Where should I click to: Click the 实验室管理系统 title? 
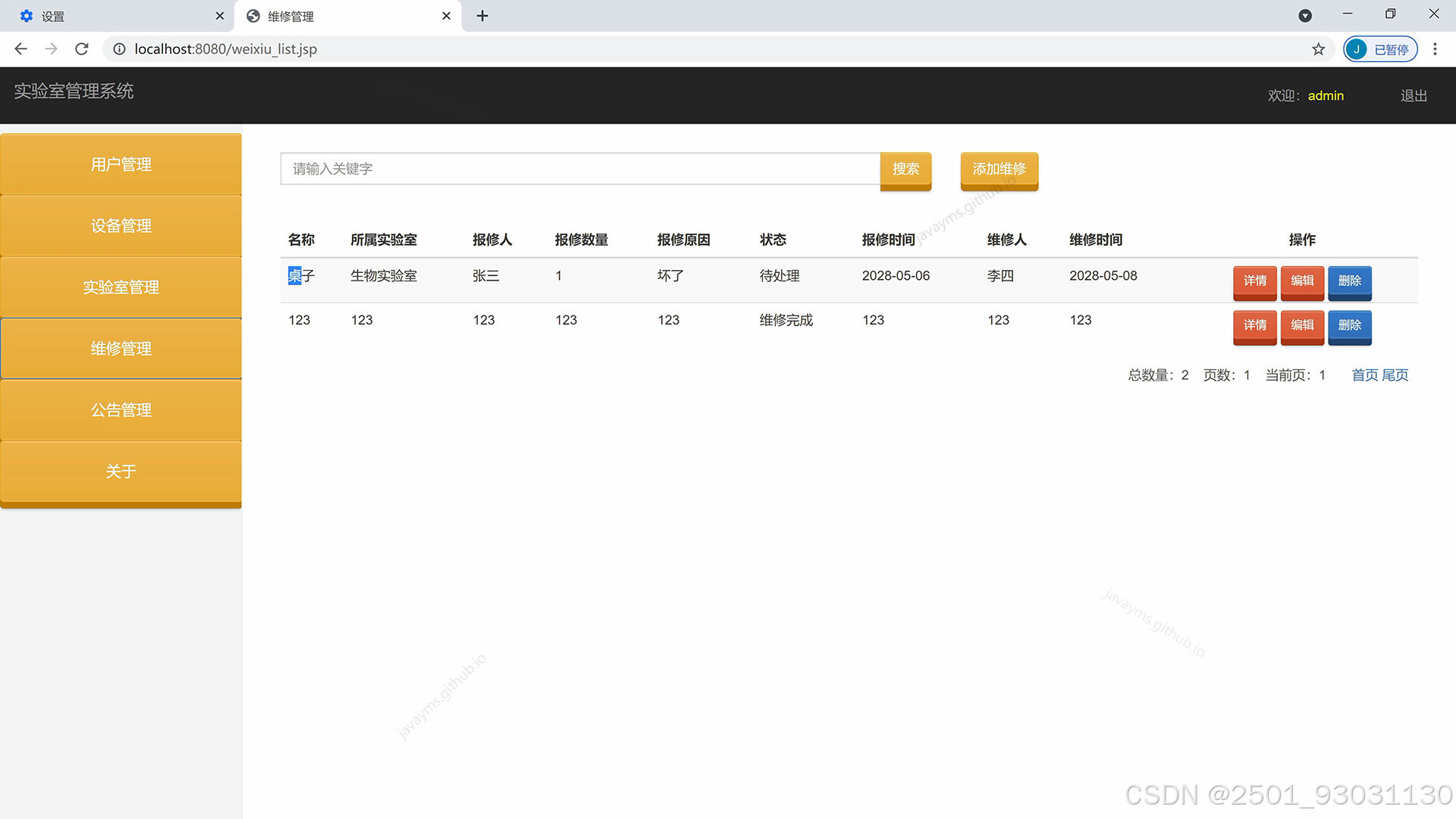pos(74,91)
